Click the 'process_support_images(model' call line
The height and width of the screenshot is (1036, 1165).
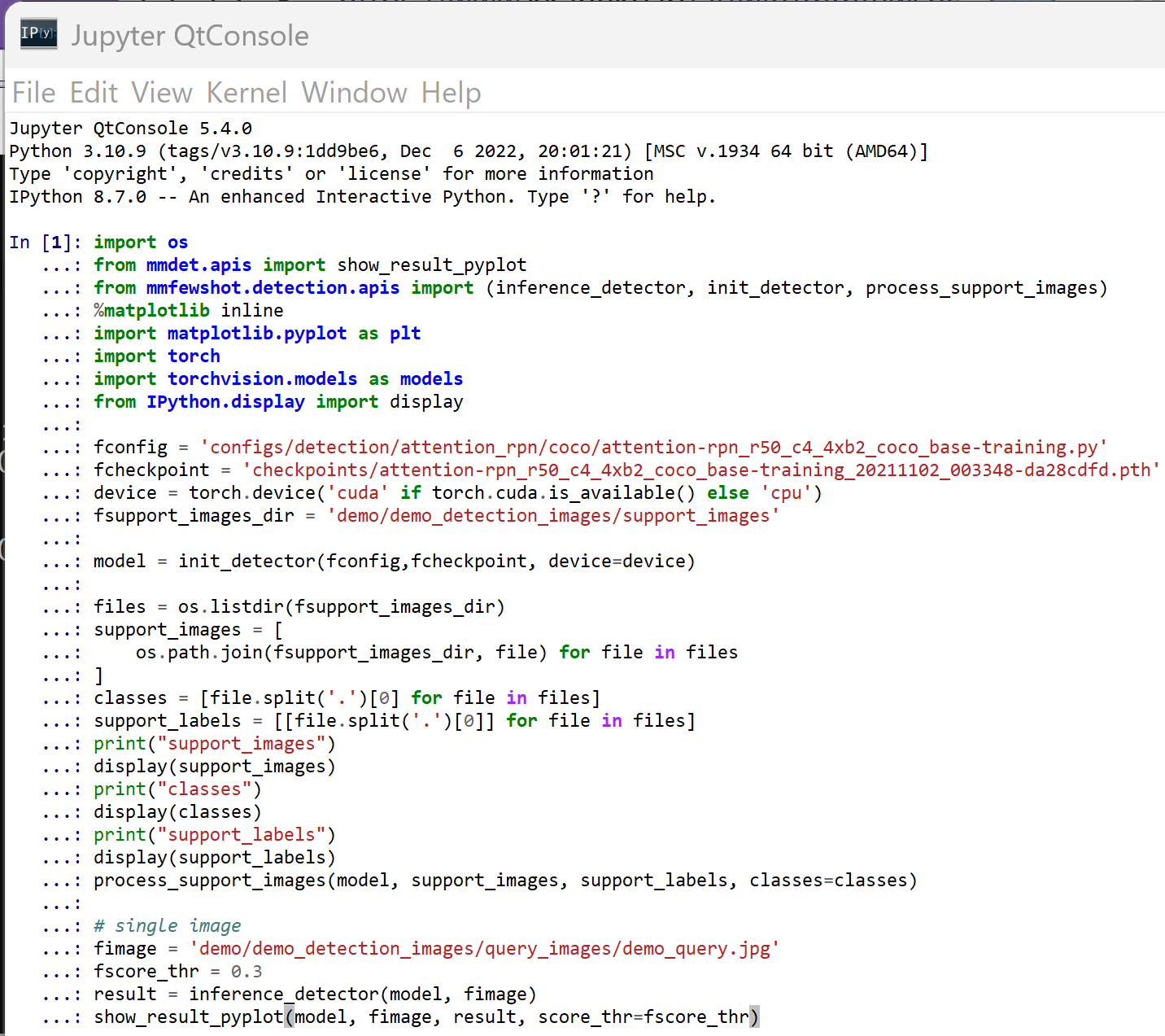pyautogui.click(x=505, y=881)
